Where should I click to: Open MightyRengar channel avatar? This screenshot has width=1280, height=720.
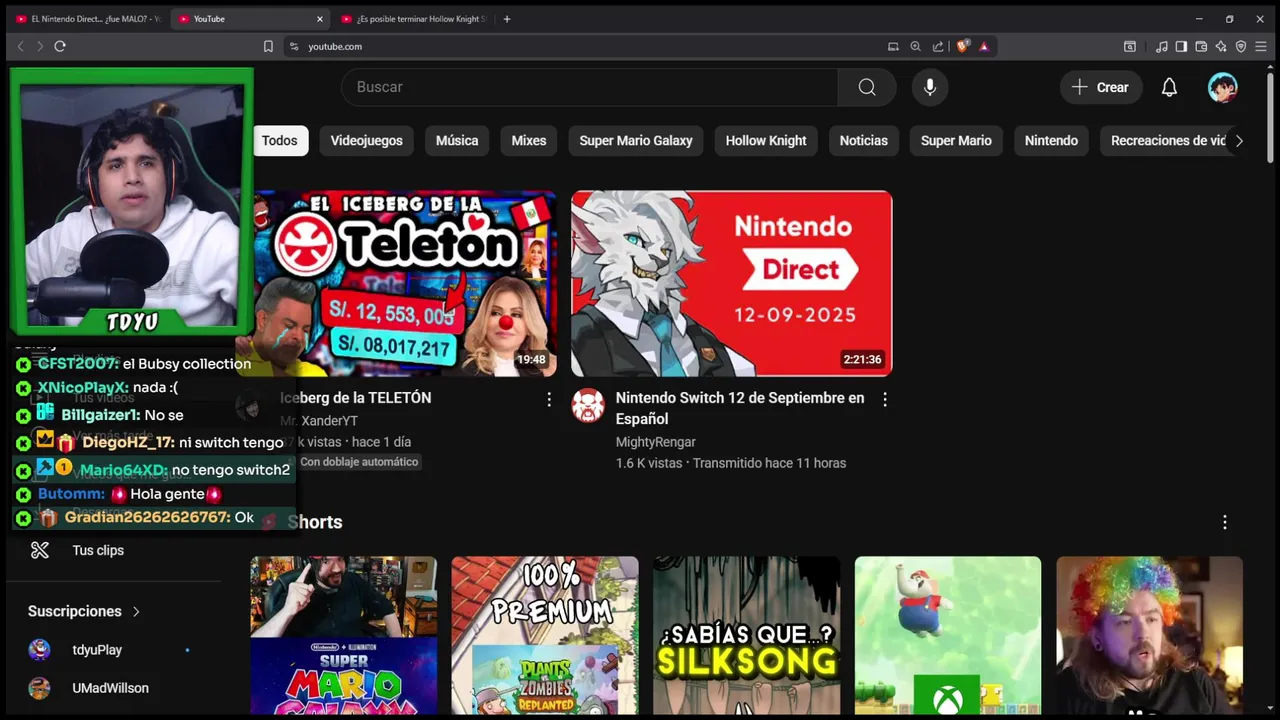tap(588, 405)
